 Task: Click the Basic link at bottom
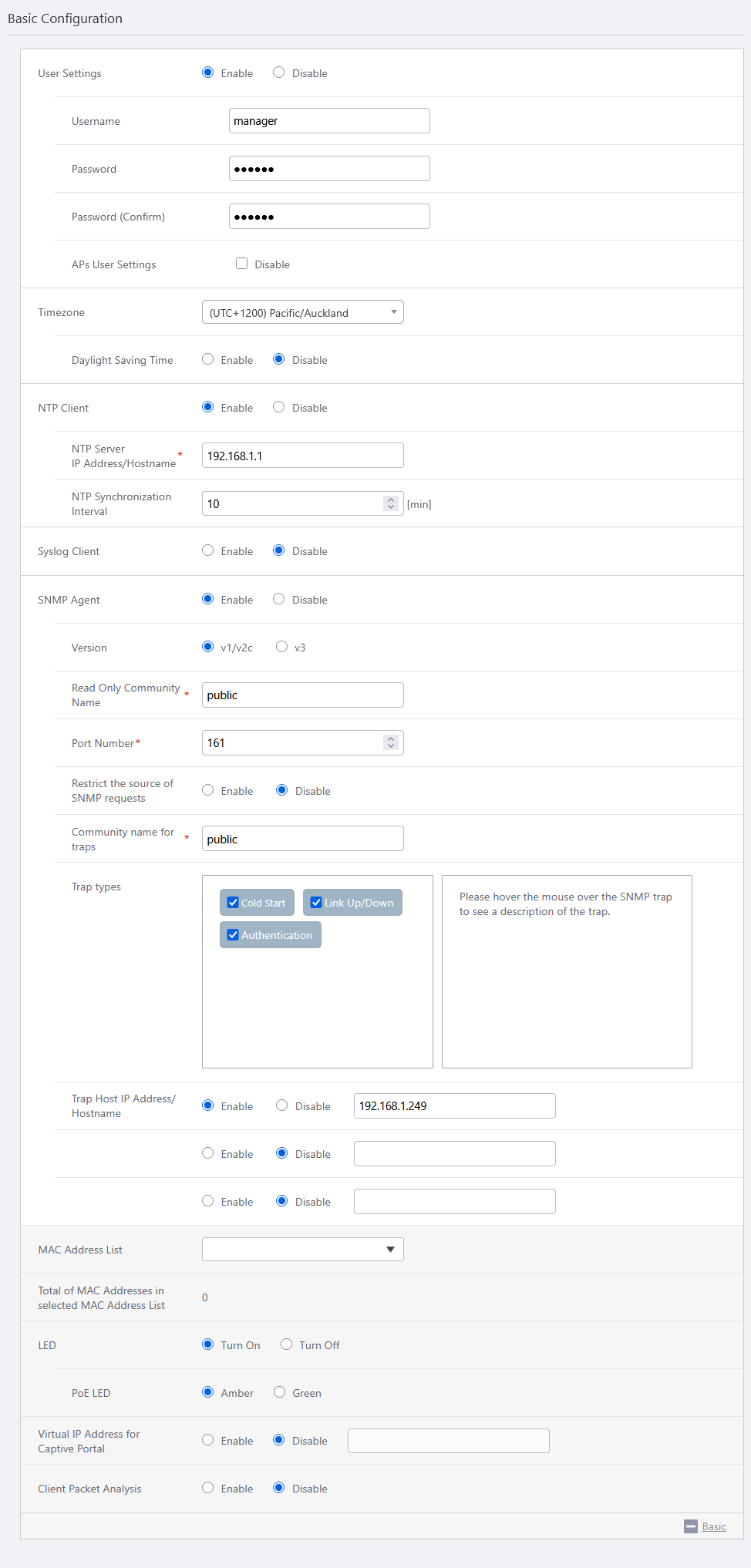[x=713, y=1526]
